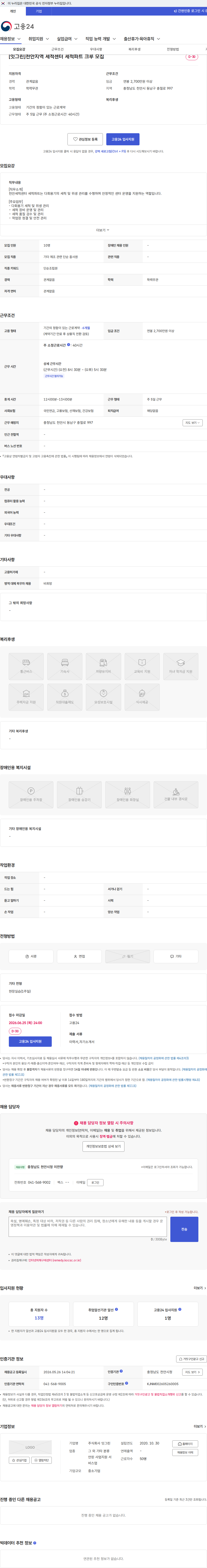Select the 기숙사 welfare icon

[x=65, y=667]
